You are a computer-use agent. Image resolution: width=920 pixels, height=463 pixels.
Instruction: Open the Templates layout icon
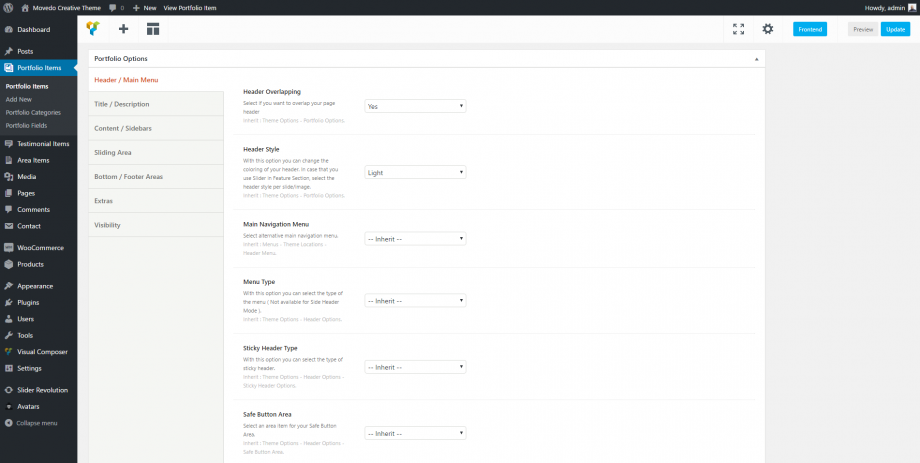(x=152, y=29)
